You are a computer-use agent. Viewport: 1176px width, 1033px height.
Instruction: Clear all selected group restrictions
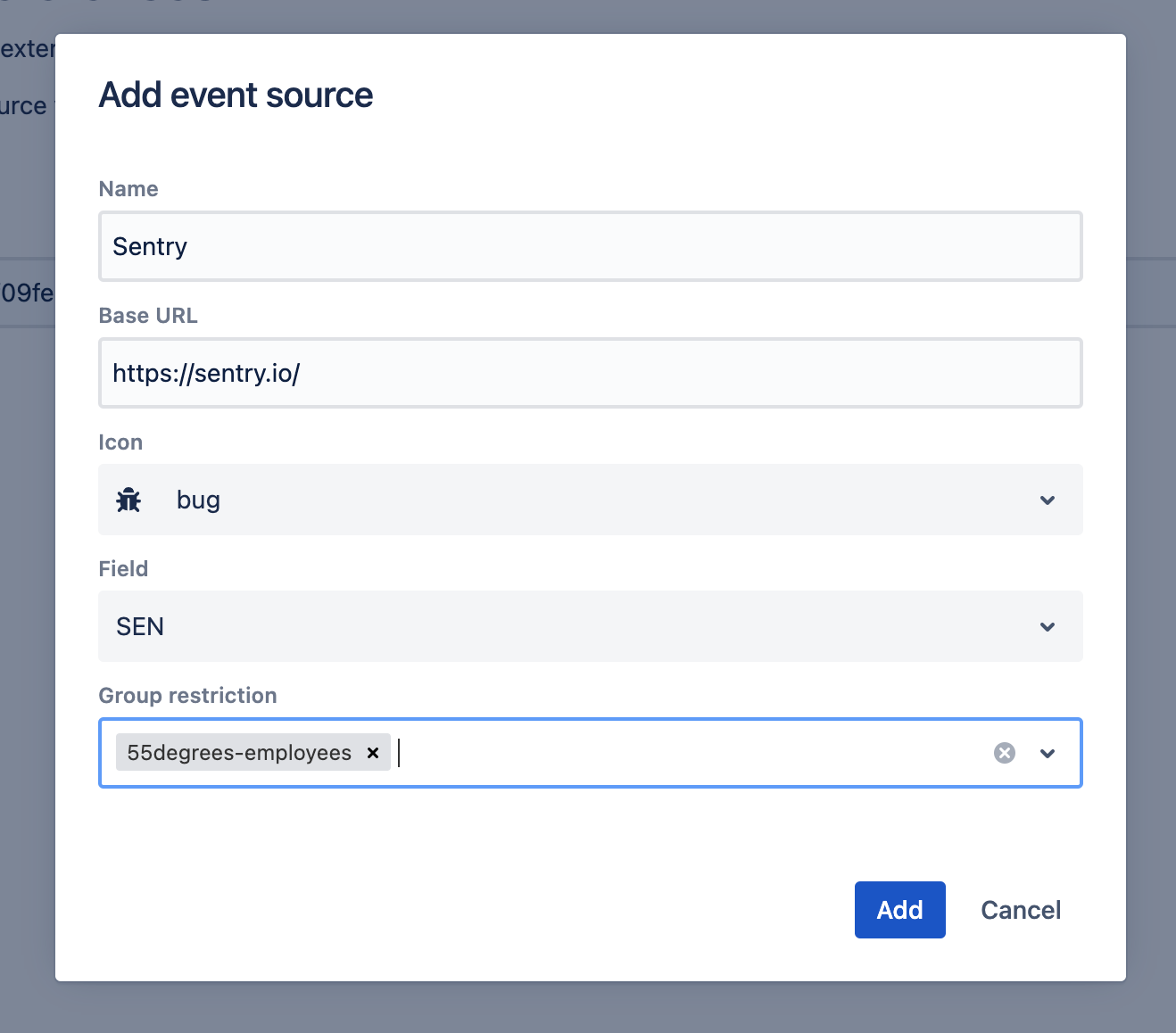[1004, 753]
